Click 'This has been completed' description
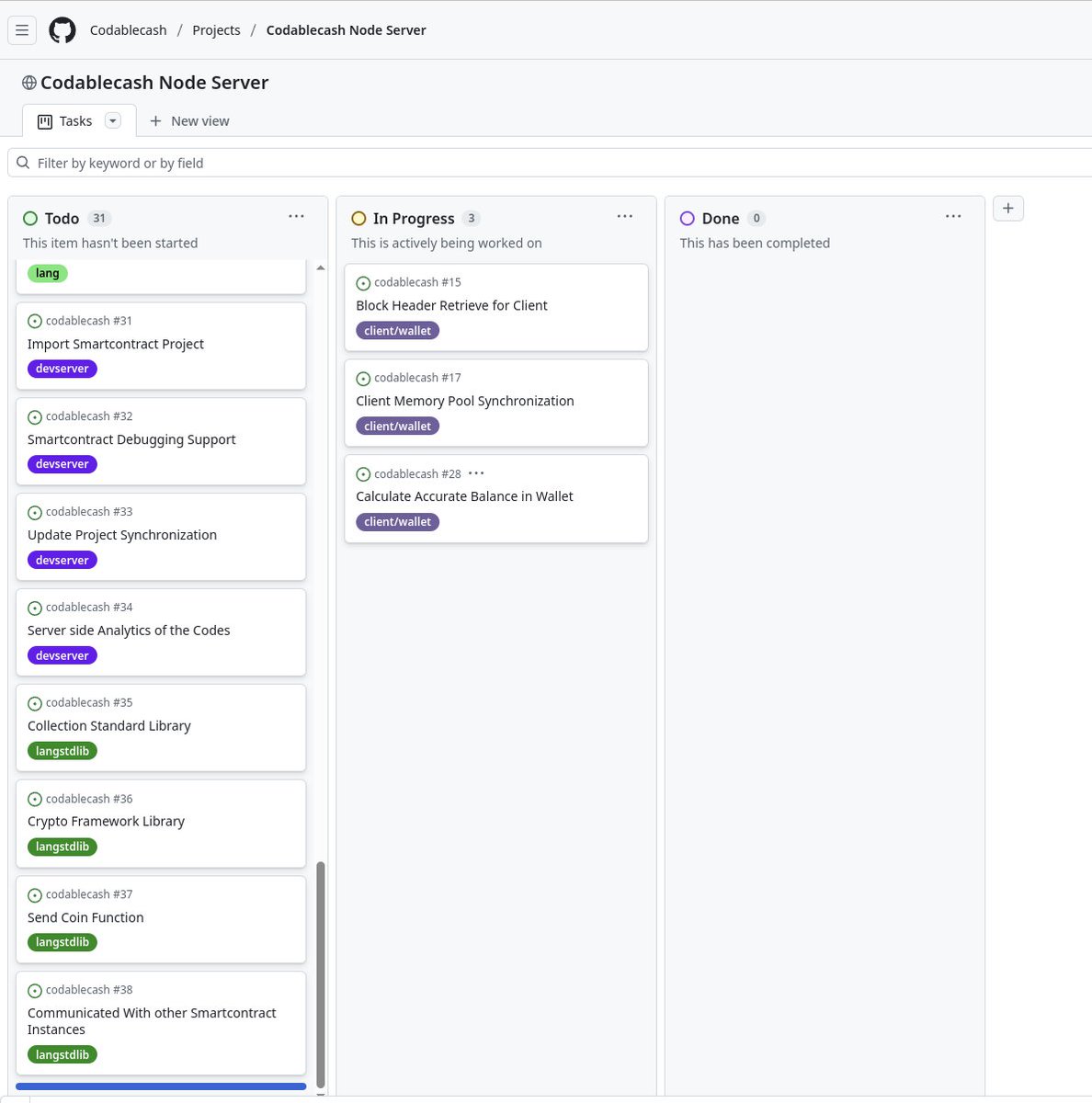The height and width of the screenshot is (1103, 1092). (x=755, y=244)
